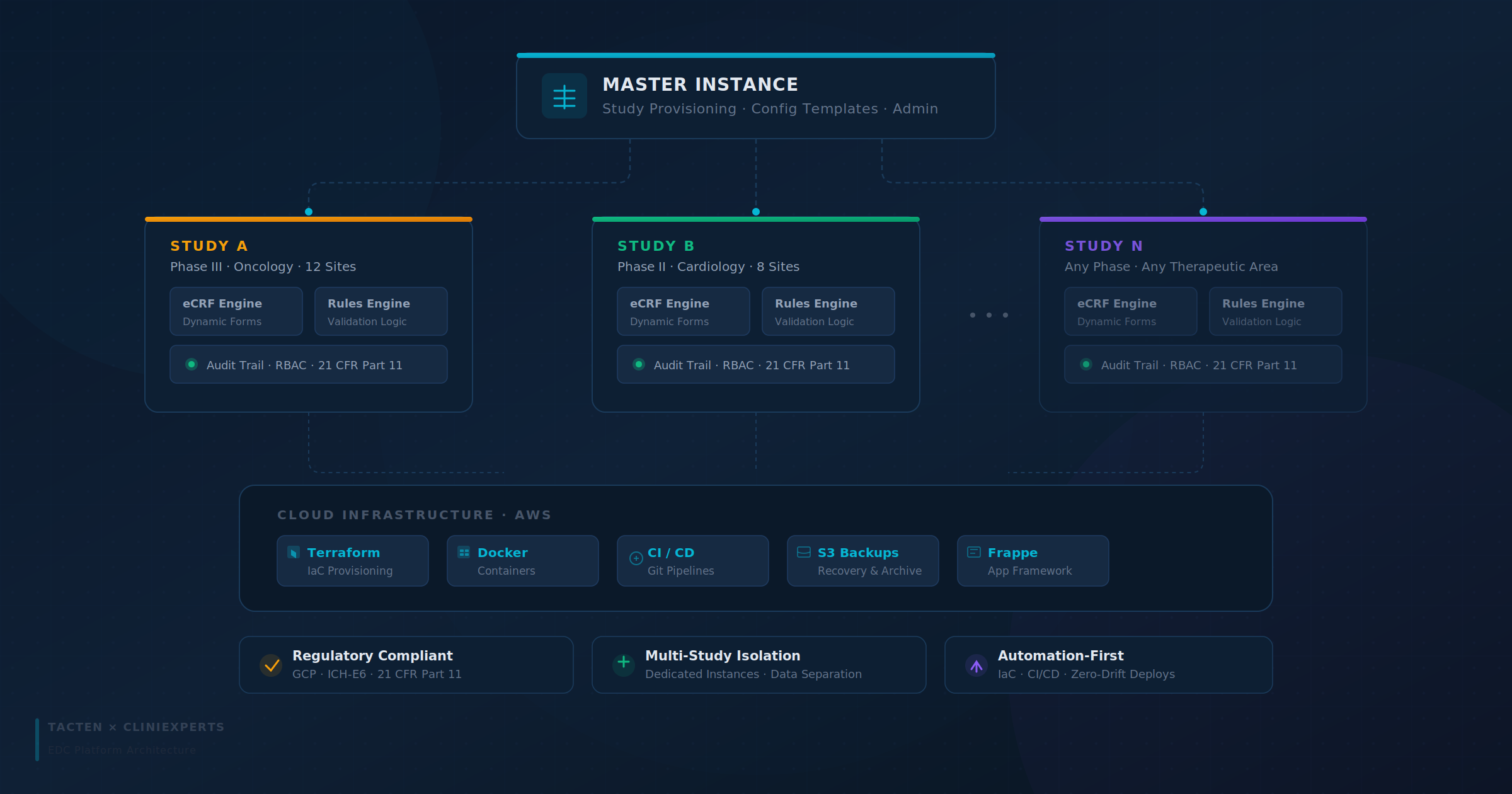Viewport: 1512px width, 794px height.
Task: Click the Docker containers icon
Action: (x=464, y=553)
